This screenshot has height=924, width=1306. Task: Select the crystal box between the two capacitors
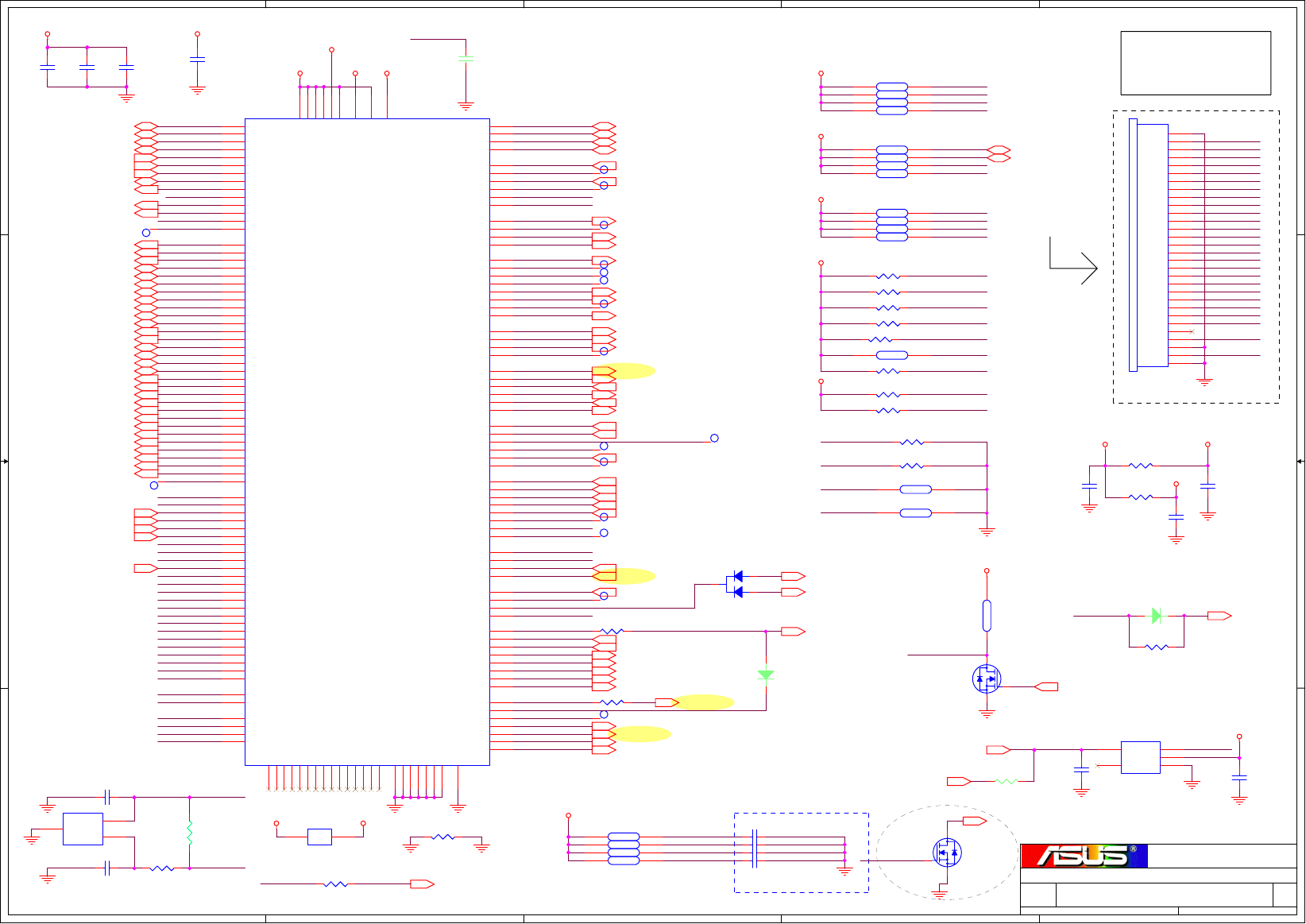click(83, 829)
